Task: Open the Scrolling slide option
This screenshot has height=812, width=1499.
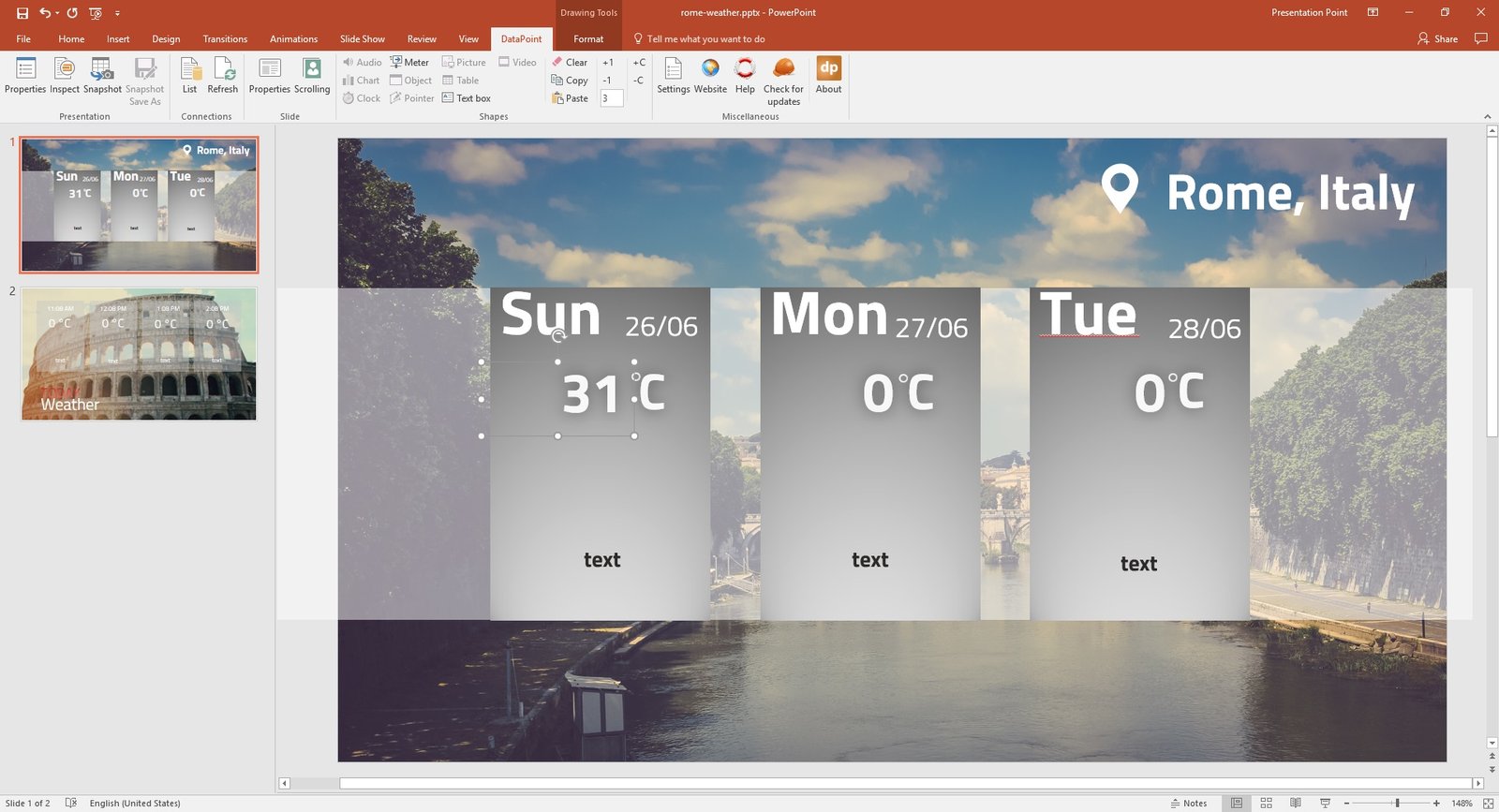Action: (x=312, y=75)
